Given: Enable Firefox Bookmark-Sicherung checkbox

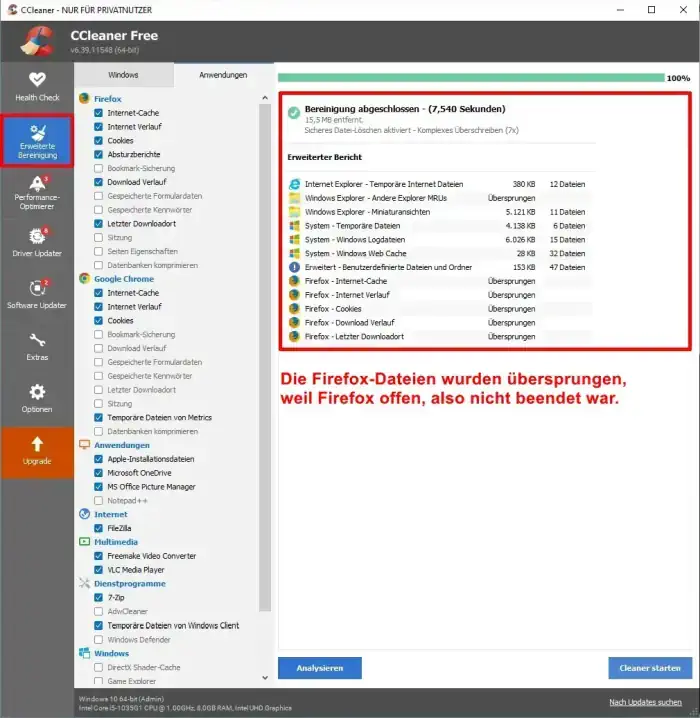Looking at the screenshot, I should [x=98, y=168].
